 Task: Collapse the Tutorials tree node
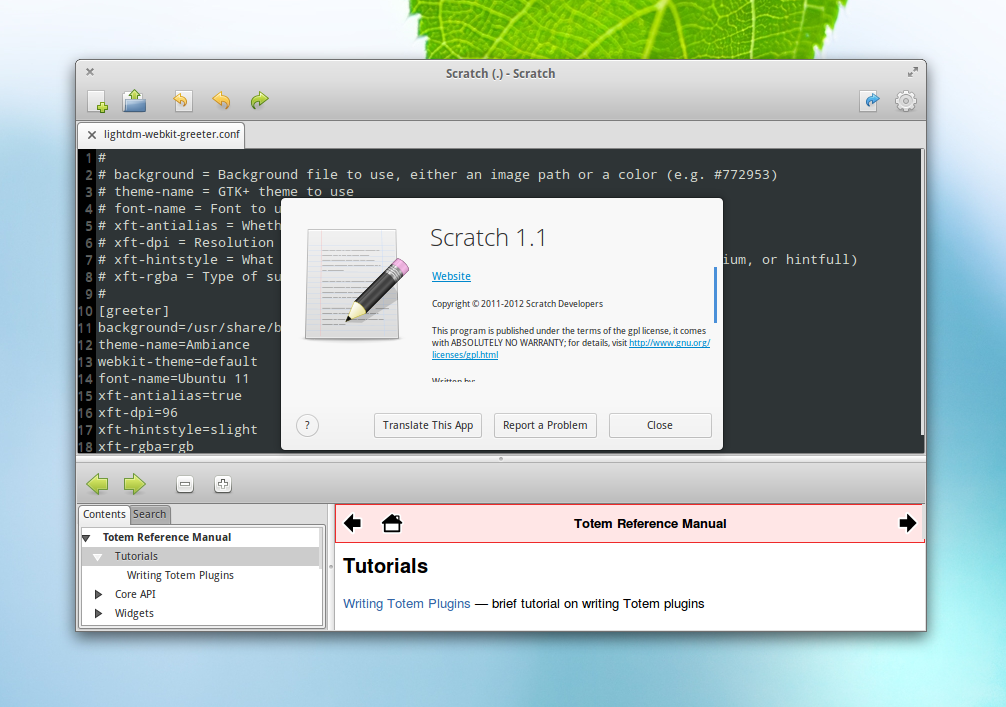98,557
